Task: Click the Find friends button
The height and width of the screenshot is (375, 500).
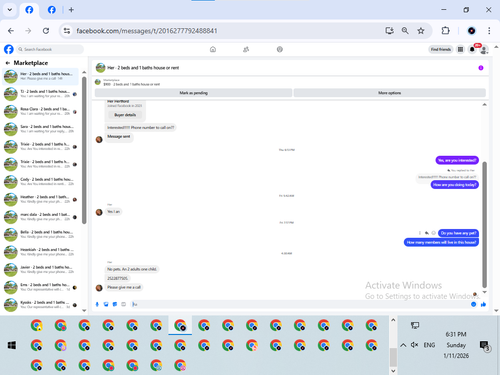Action: point(441,49)
